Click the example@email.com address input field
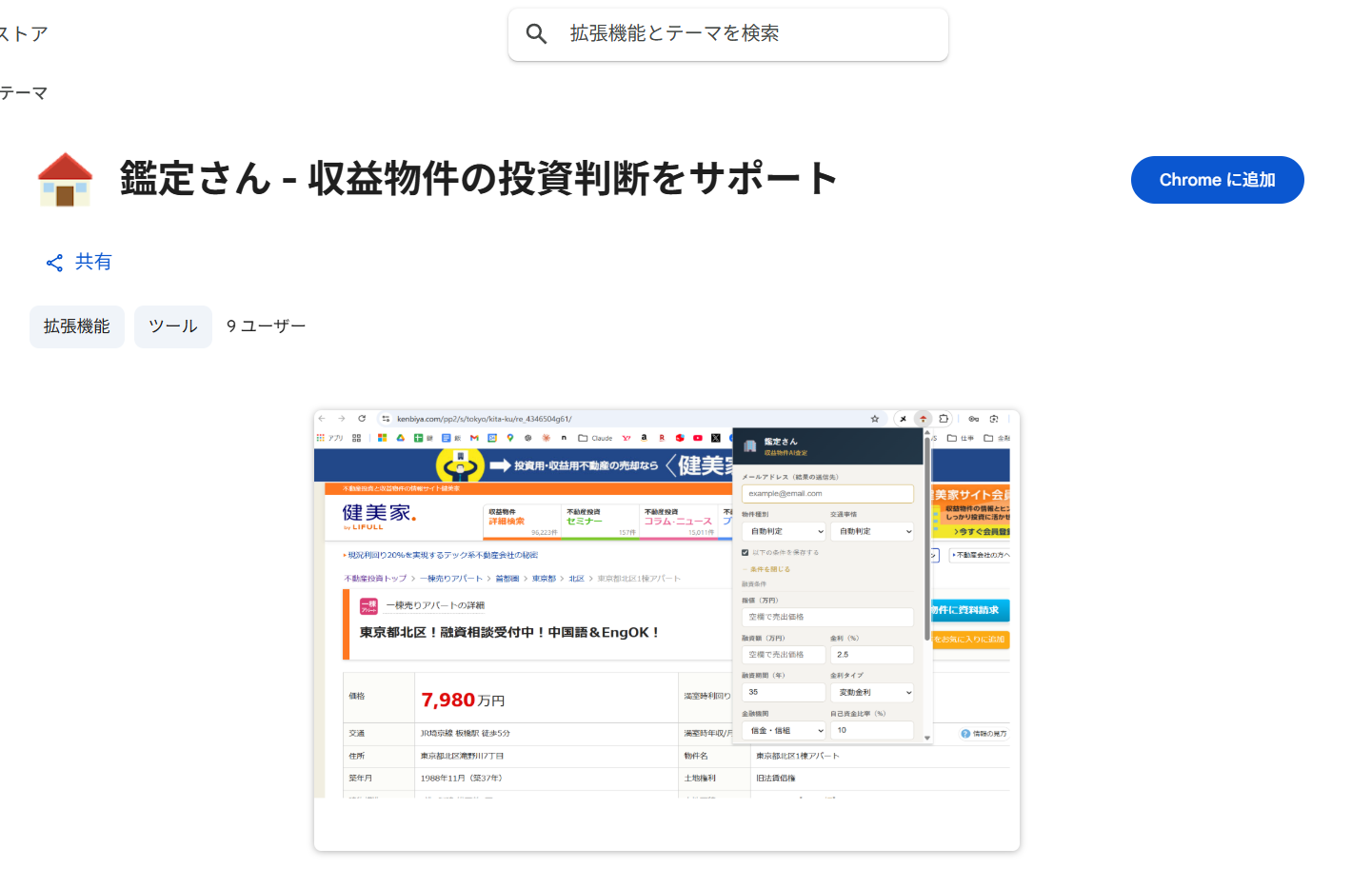The image size is (1372, 888). 826,494
